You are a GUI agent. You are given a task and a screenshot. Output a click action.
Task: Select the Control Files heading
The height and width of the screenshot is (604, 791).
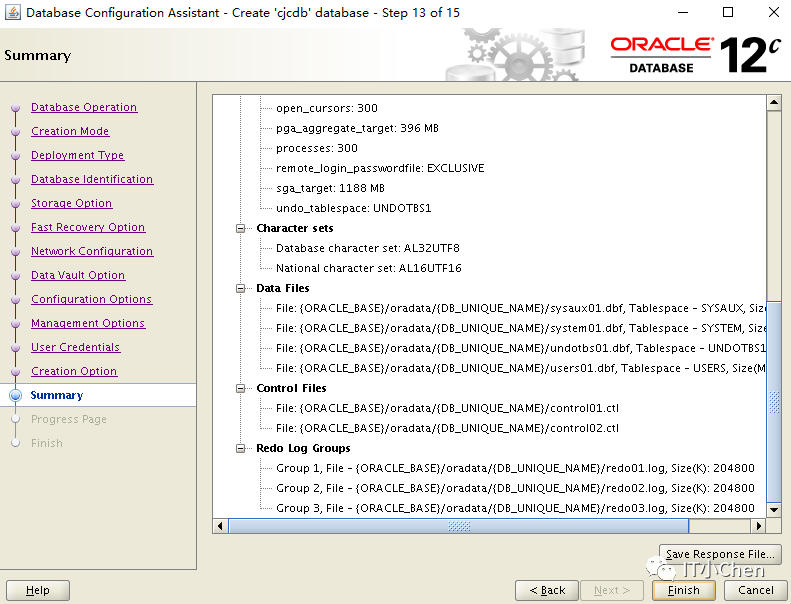pyautogui.click(x=291, y=388)
